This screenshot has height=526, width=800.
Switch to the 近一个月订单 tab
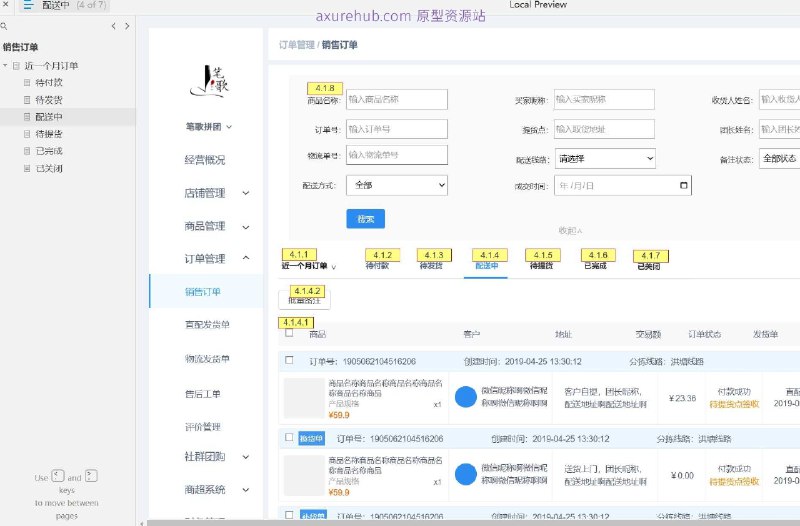point(305,266)
